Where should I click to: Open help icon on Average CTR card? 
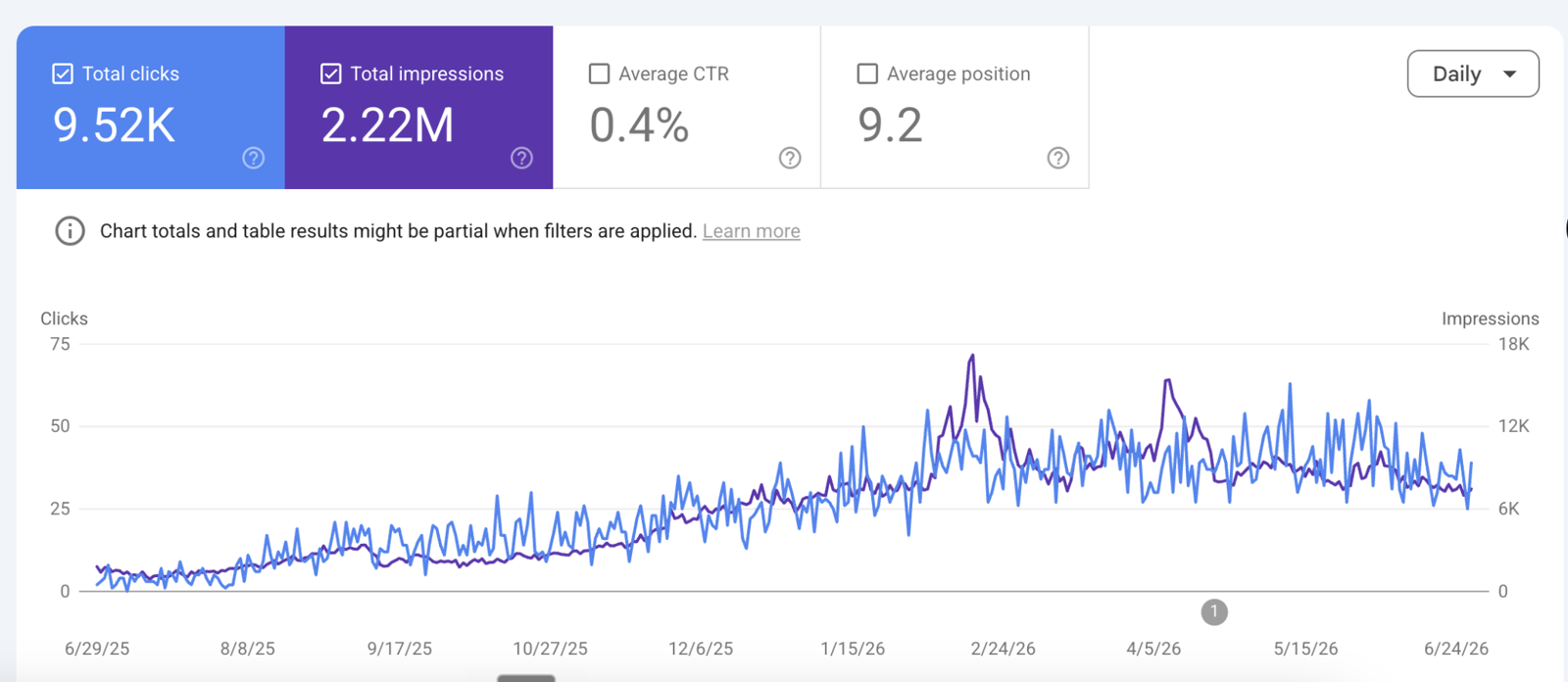[x=790, y=158]
